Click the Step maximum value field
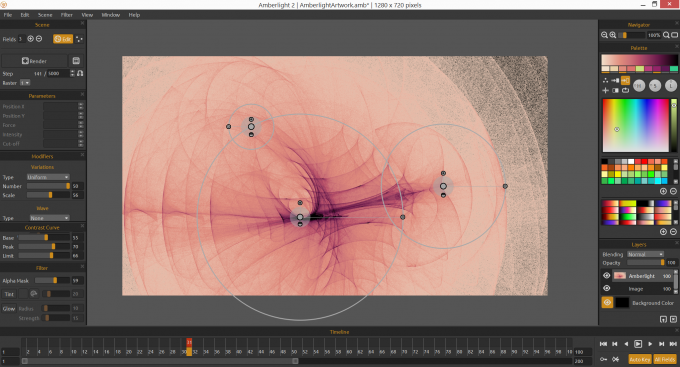The width and height of the screenshot is (680, 367). (58, 73)
